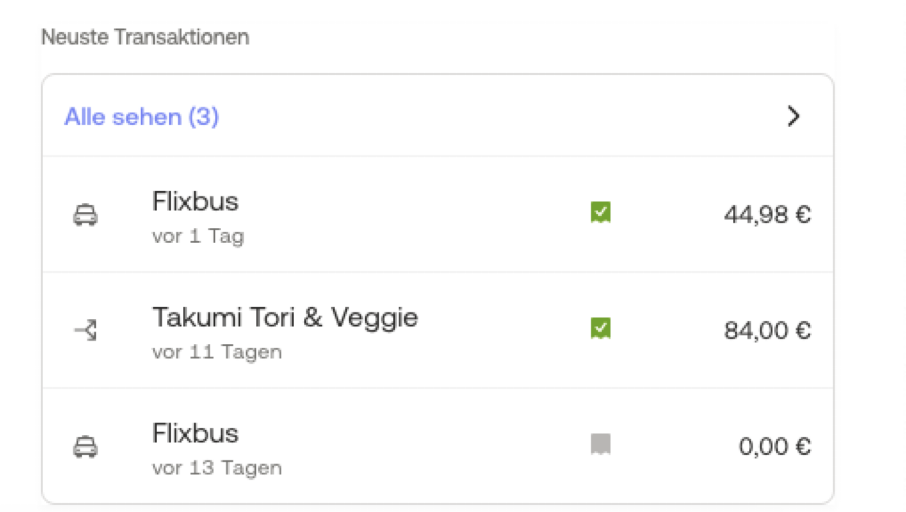The image size is (906, 512).
Task: Open the Flixbus transaction from 'vor 13 Tagen'
Action: point(438,446)
